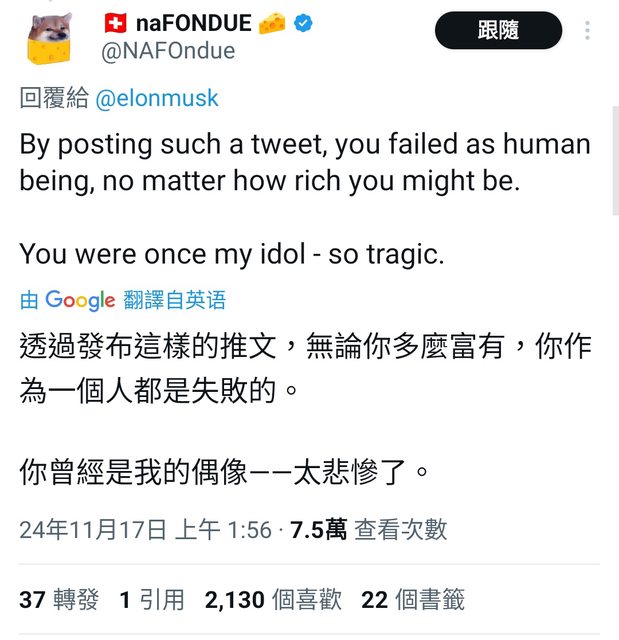Open the naFONDUE cheese dog avatar
Image resolution: width=619 pixels, height=640 pixels.
[49, 39]
